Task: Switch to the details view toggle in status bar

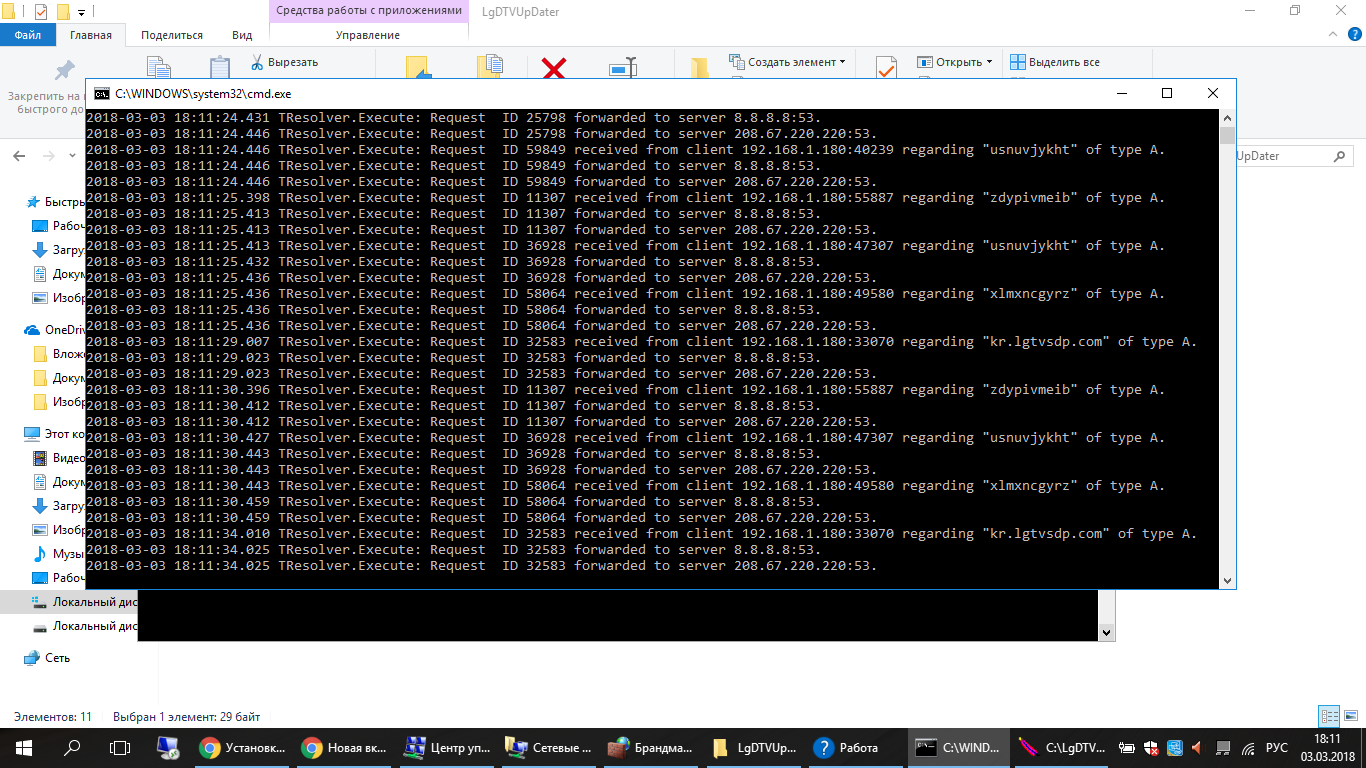Action: click(1328, 716)
